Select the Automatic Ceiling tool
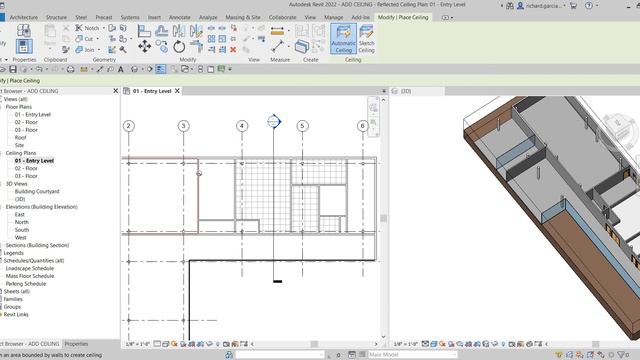Image resolution: width=640 pixels, height=360 pixels. pos(343,39)
